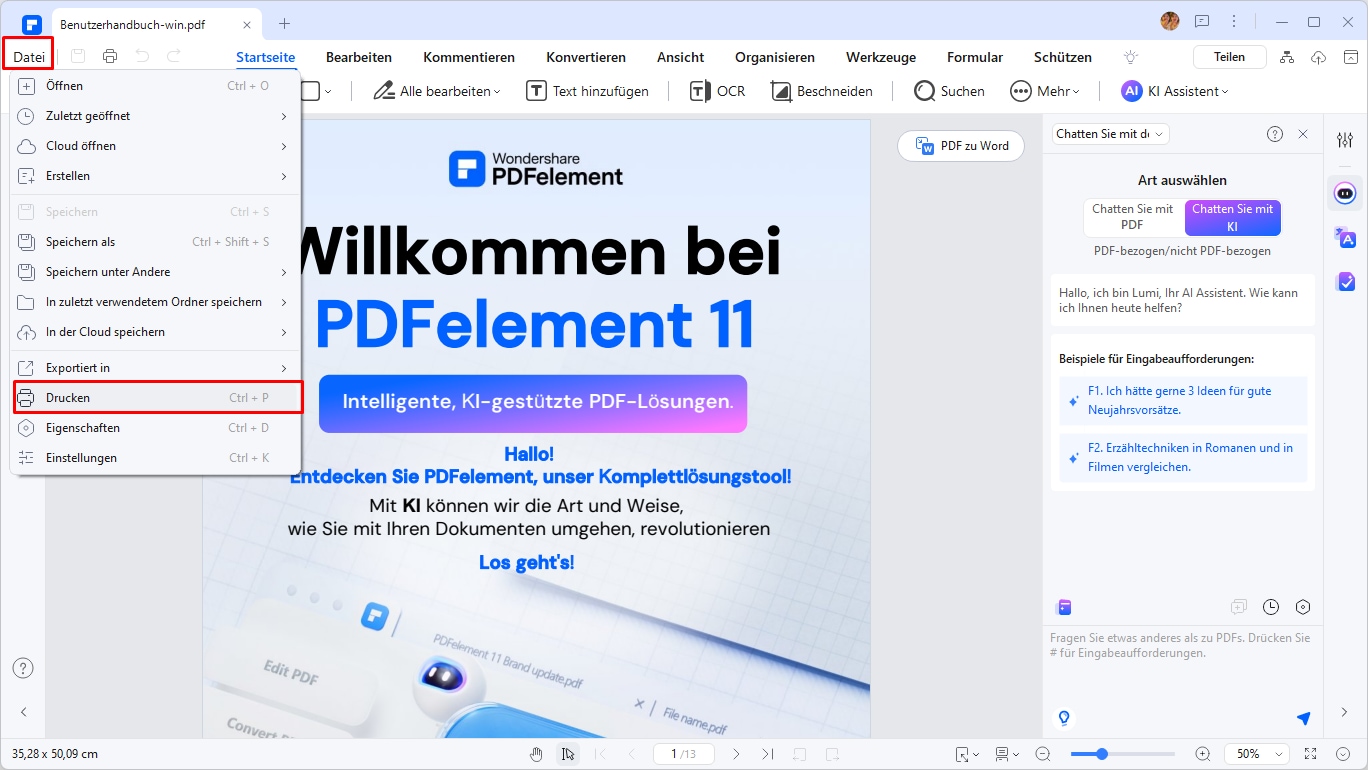Click zoom out minus icon
Viewport: 1368px width, 770px height.
coord(1043,754)
